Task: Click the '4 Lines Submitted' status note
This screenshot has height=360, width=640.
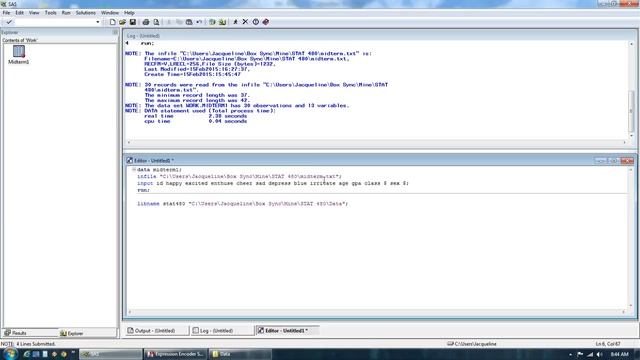Action: [x=28, y=344]
